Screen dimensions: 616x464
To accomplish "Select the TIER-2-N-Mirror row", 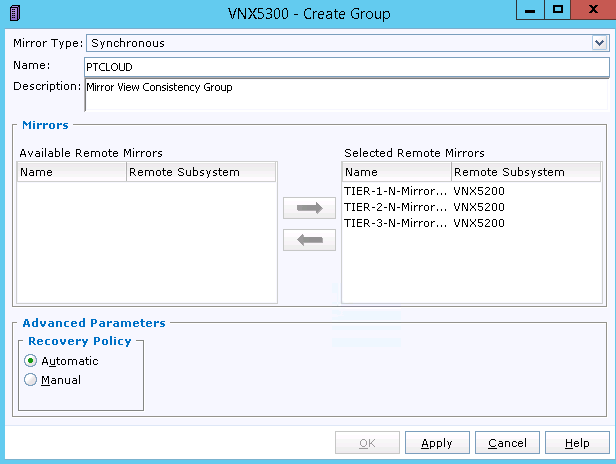I will pyautogui.click(x=471, y=207).
